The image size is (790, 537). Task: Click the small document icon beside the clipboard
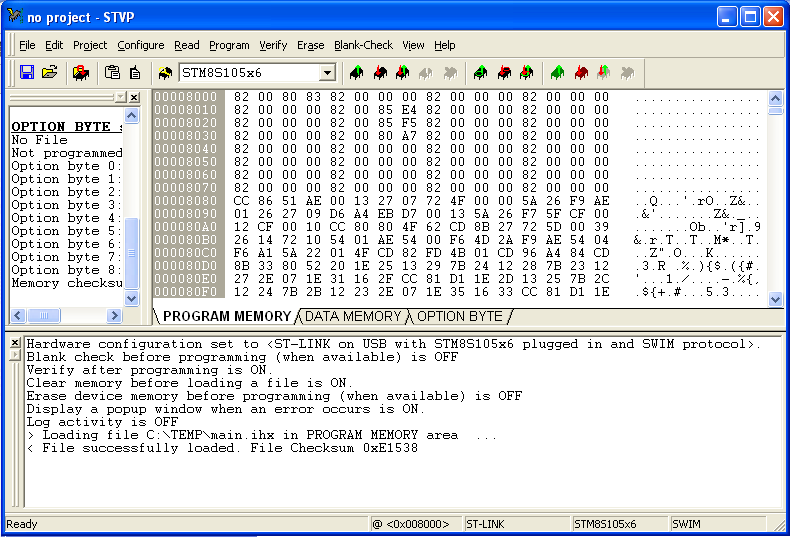135,73
